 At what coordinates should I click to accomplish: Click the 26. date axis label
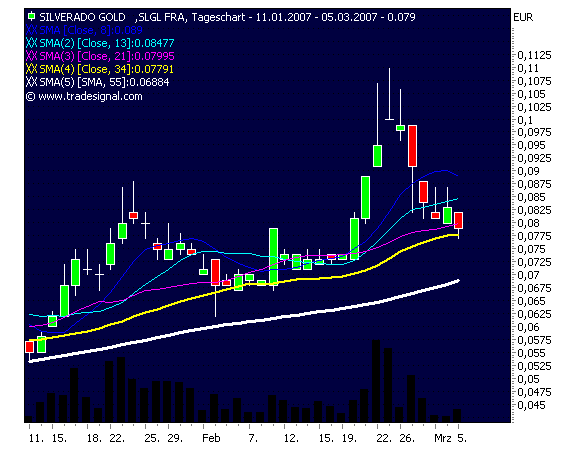click(x=407, y=438)
